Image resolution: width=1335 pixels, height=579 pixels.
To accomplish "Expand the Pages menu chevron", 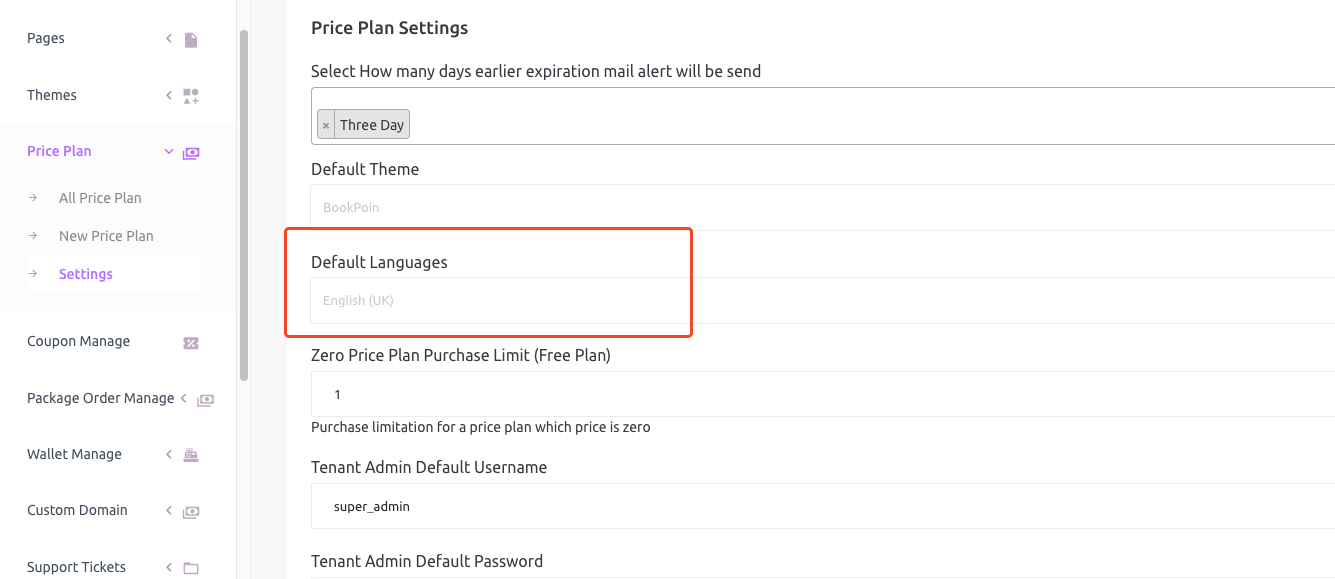I will (168, 39).
